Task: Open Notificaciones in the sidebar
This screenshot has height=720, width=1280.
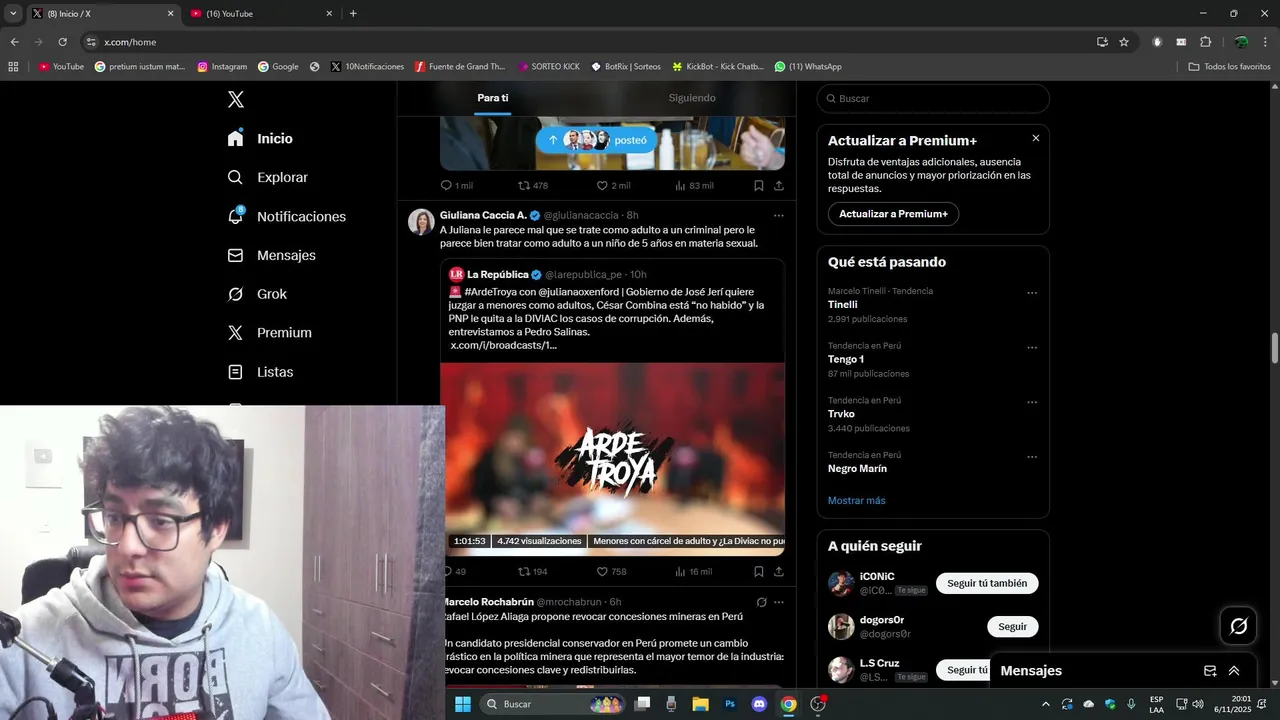Action: click(x=286, y=216)
